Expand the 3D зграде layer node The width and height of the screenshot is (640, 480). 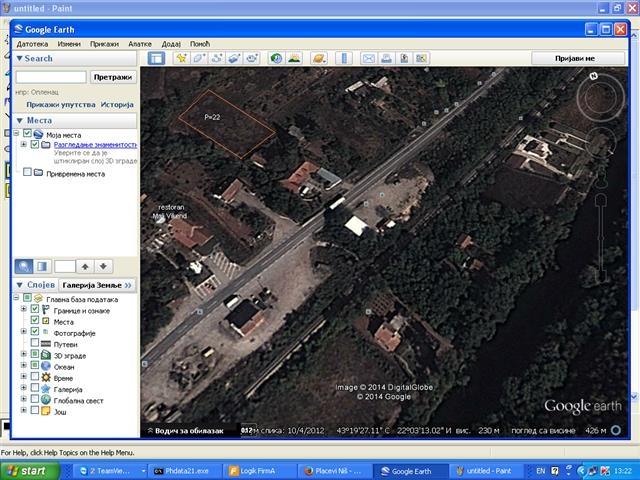(24, 354)
